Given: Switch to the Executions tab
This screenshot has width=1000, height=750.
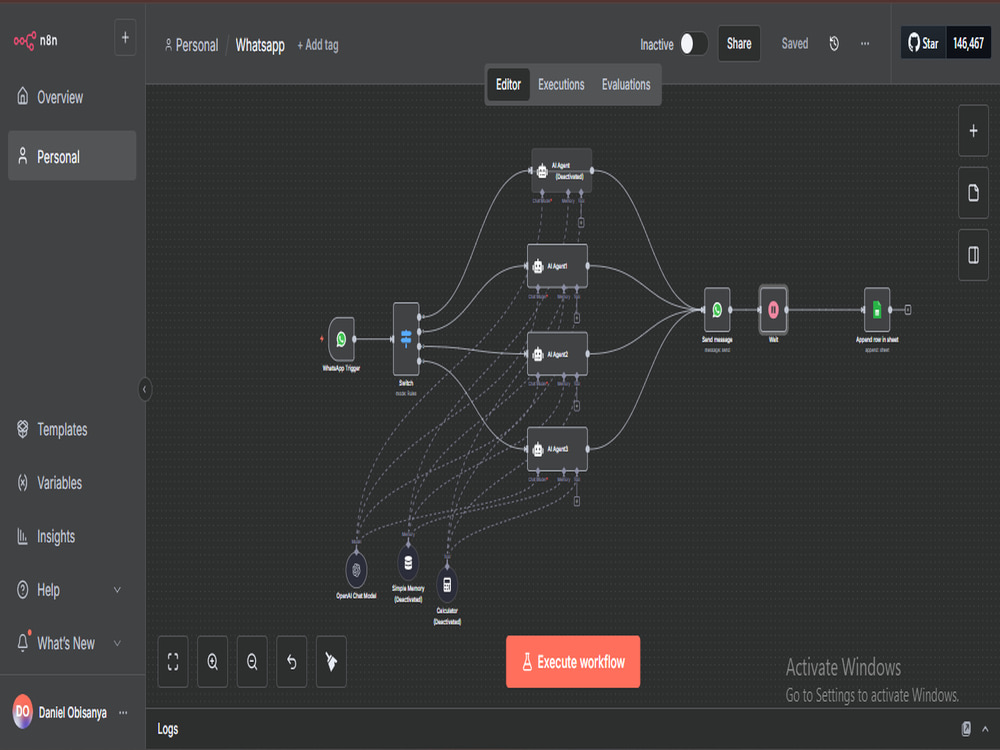Looking at the screenshot, I should tap(561, 85).
